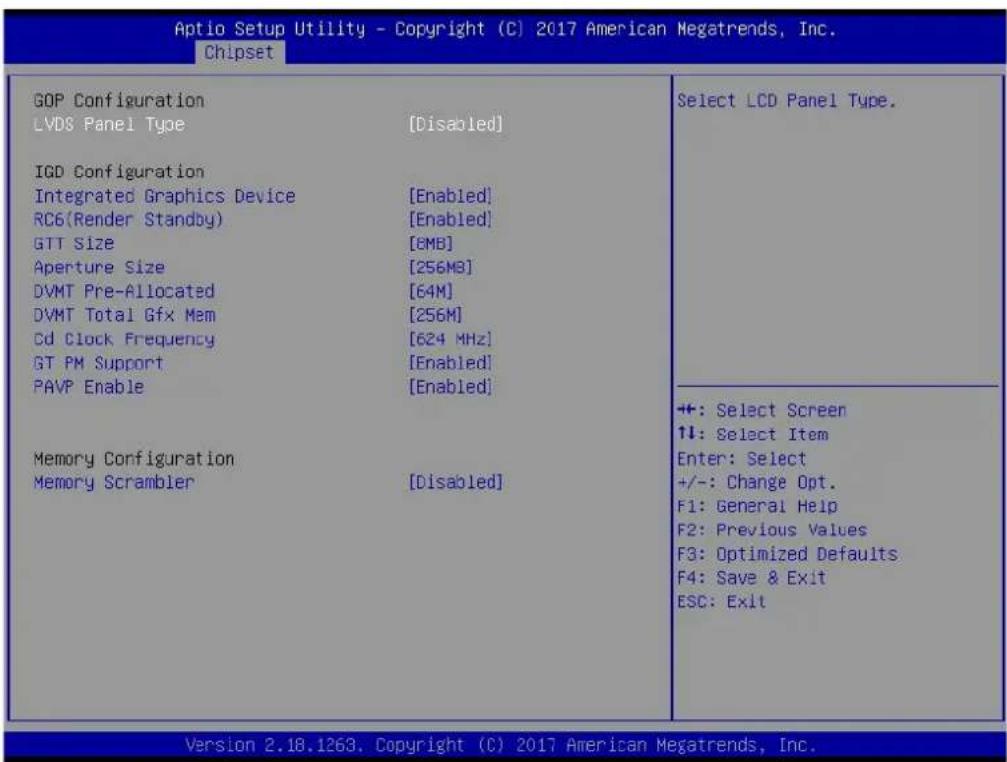Click the 'Enter: Select' key hint
Image resolution: width=1007 pixels, height=762 pixels.
[741, 459]
